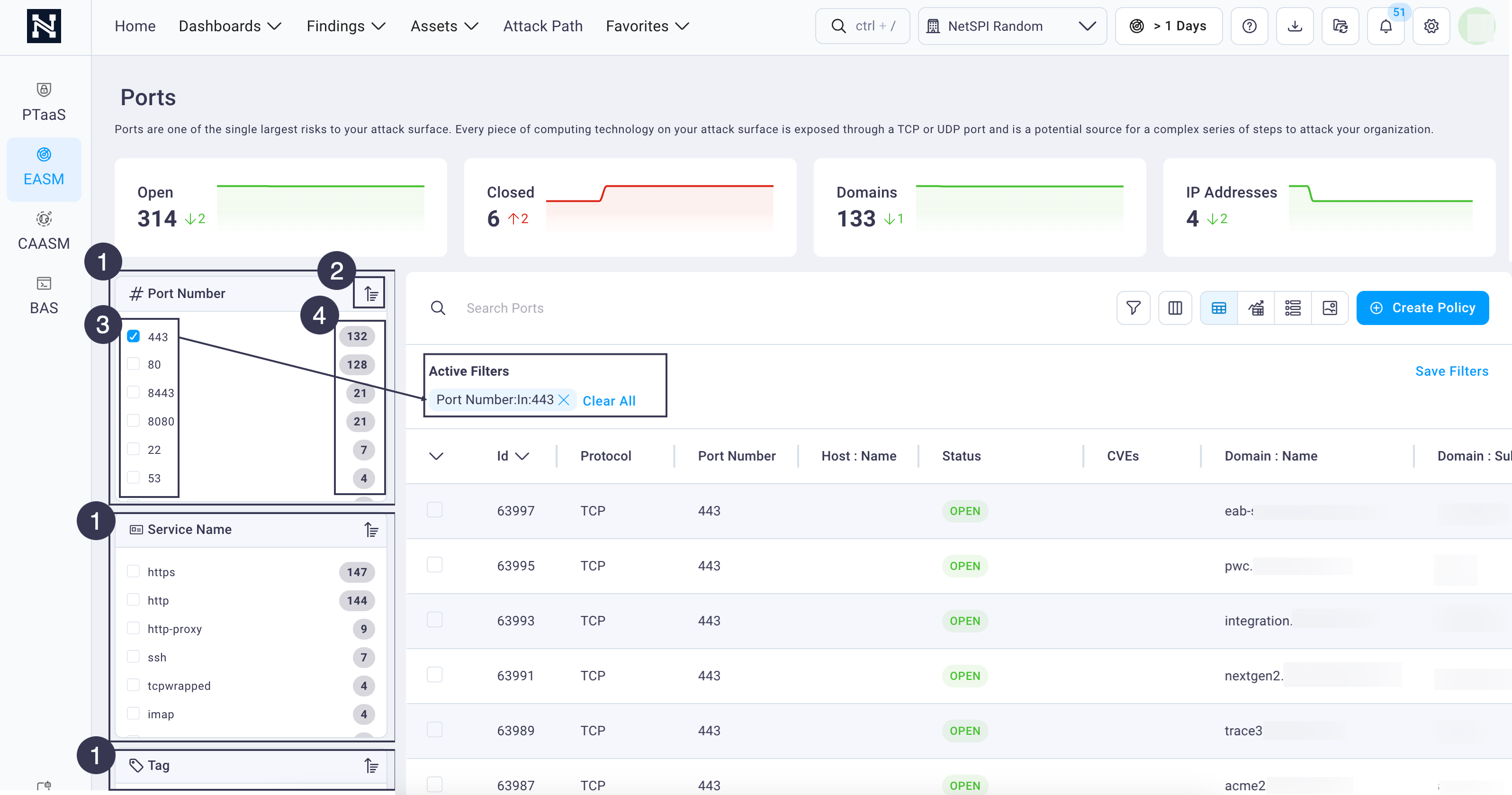1512x795 pixels.
Task: Open the Attack Path menu item
Action: click(x=543, y=26)
